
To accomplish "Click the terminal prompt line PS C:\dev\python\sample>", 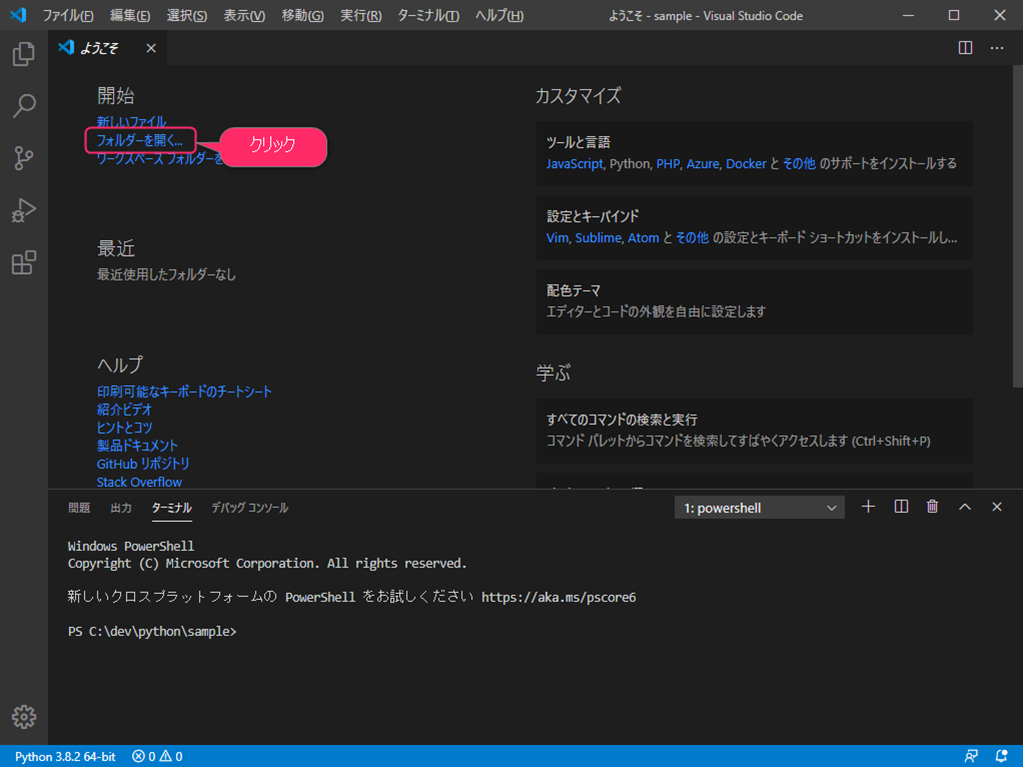I will [152, 631].
